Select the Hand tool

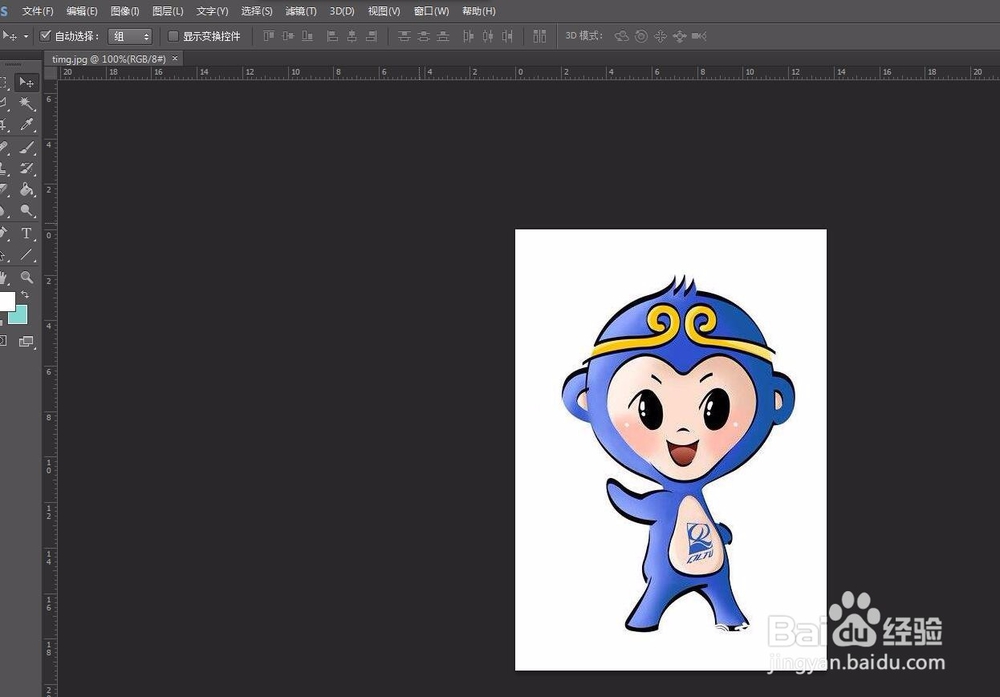click(4, 277)
